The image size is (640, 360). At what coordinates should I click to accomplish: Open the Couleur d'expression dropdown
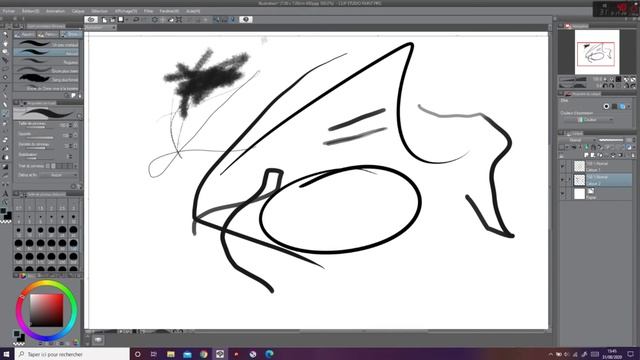click(589, 120)
